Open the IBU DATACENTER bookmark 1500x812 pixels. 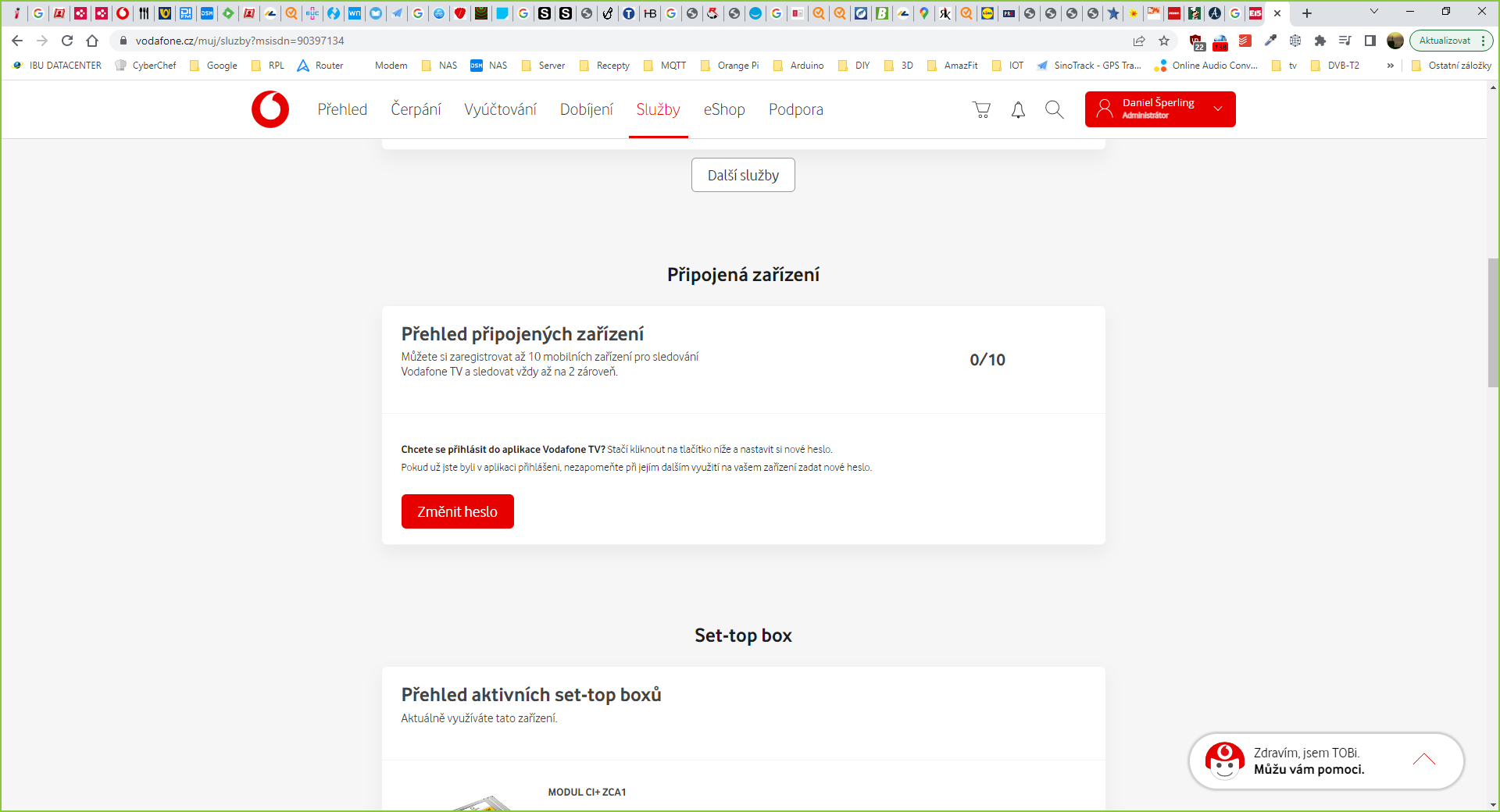tap(57, 66)
